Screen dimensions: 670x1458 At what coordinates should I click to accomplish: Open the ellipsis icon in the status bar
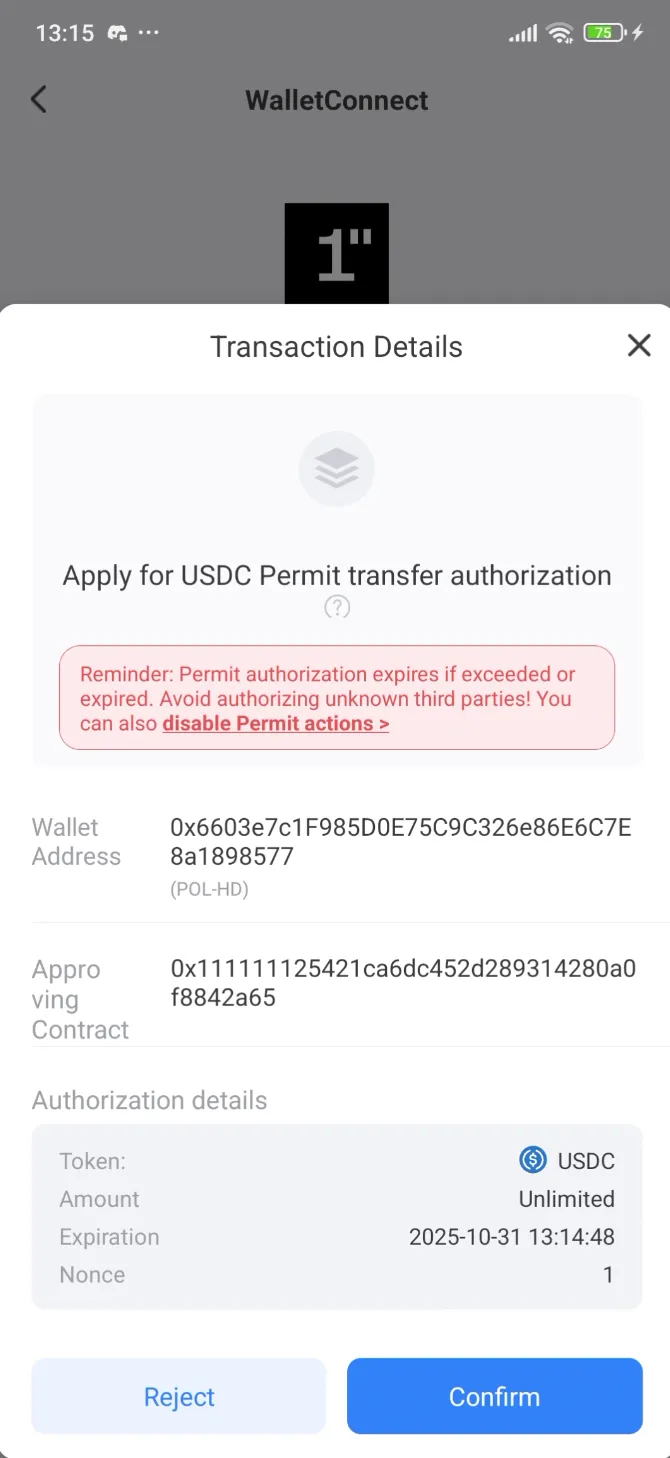[148, 33]
